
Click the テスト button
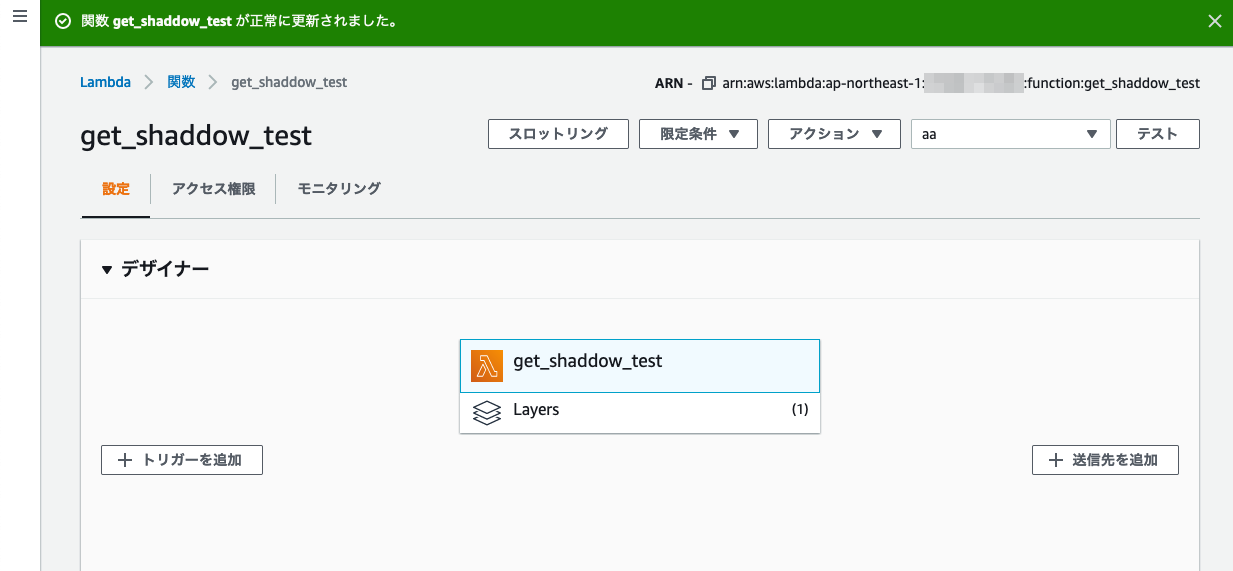click(x=1157, y=134)
